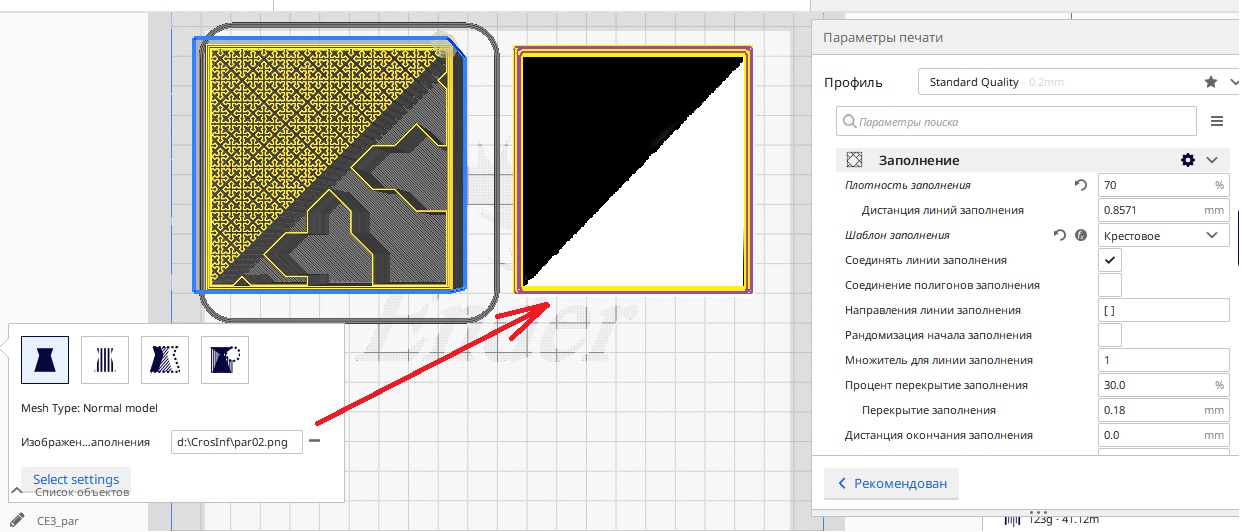Edit infill line directions field
The image size is (1242, 532).
pos(1163,310)
